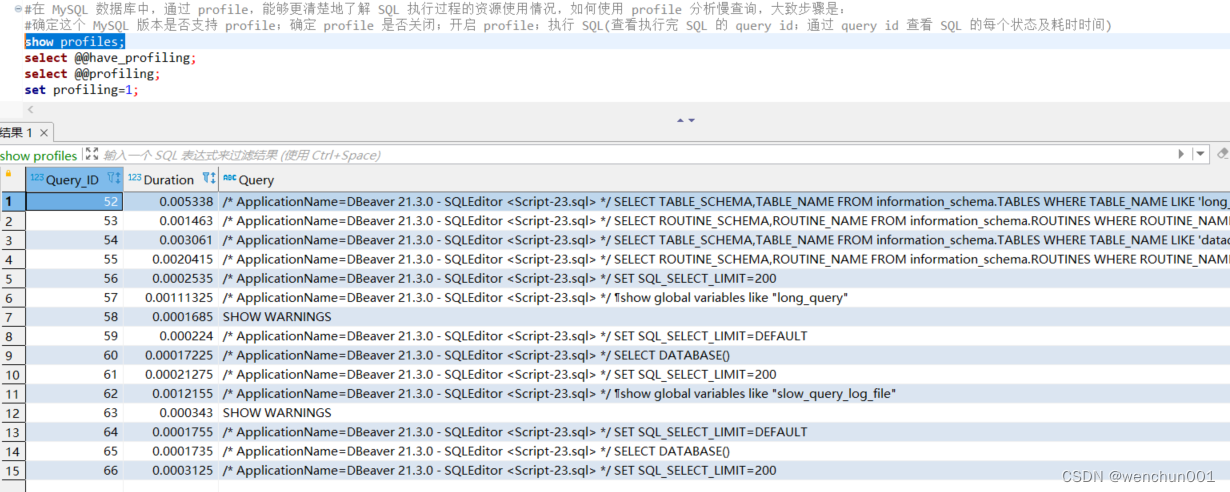Image resolution: width=1230 pixels, height=492 pixels.
Task: Open the filter history dropdown arrow
Action: (x=1200, y=154)
